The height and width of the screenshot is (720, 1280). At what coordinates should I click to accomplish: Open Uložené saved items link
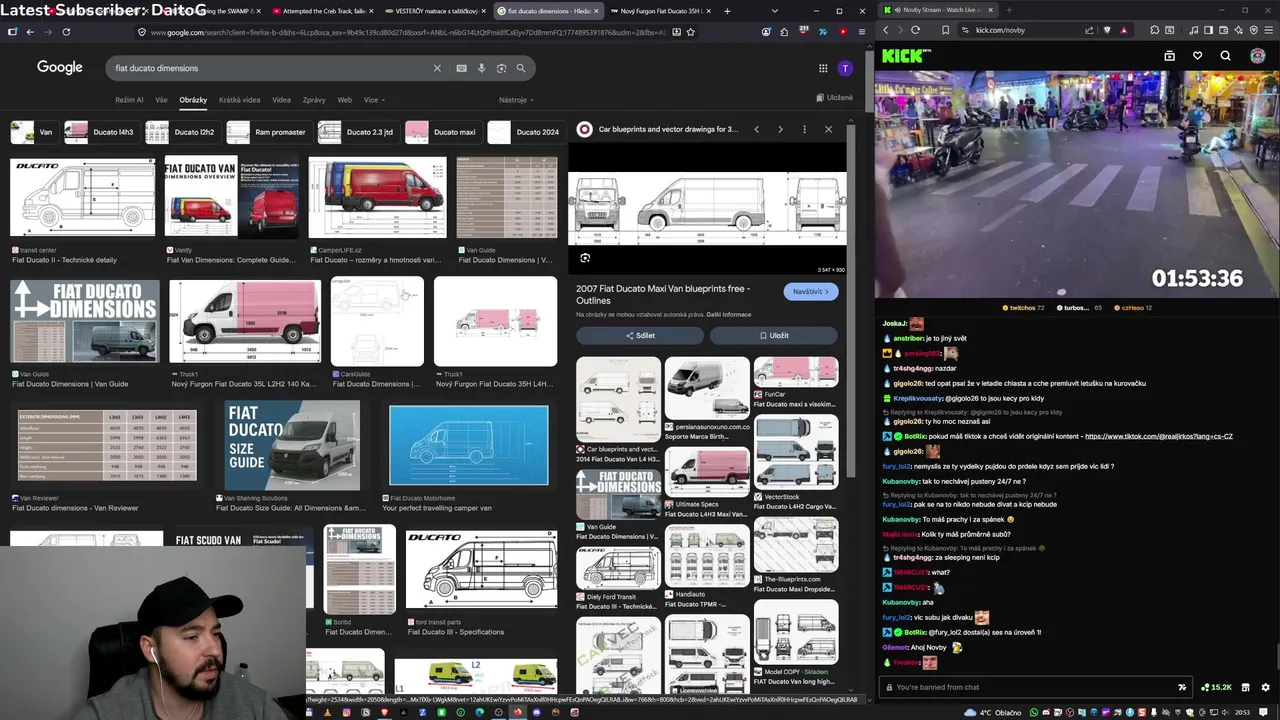coord(834,98)
